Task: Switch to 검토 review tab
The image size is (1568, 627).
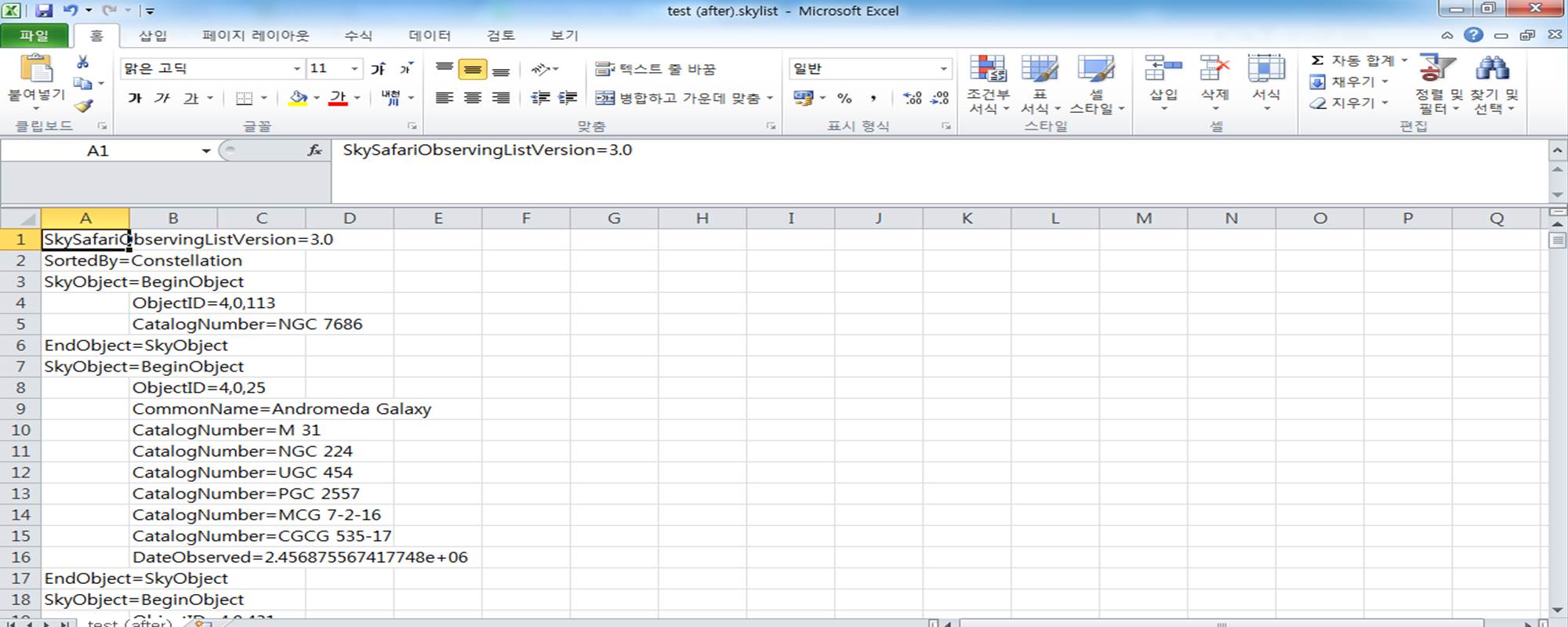Action: pos(500,35)
